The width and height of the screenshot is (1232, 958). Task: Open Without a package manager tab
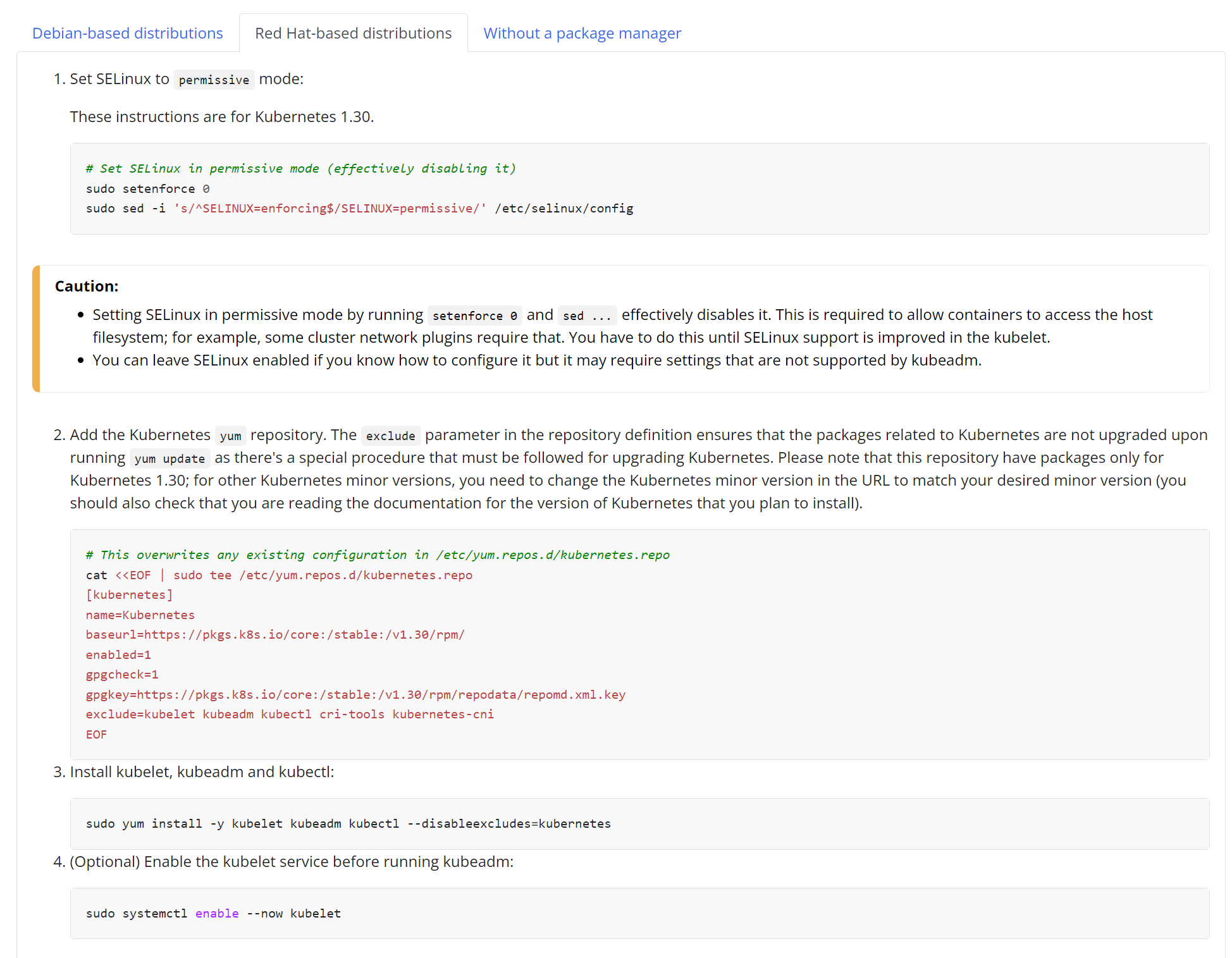(582, 34)
